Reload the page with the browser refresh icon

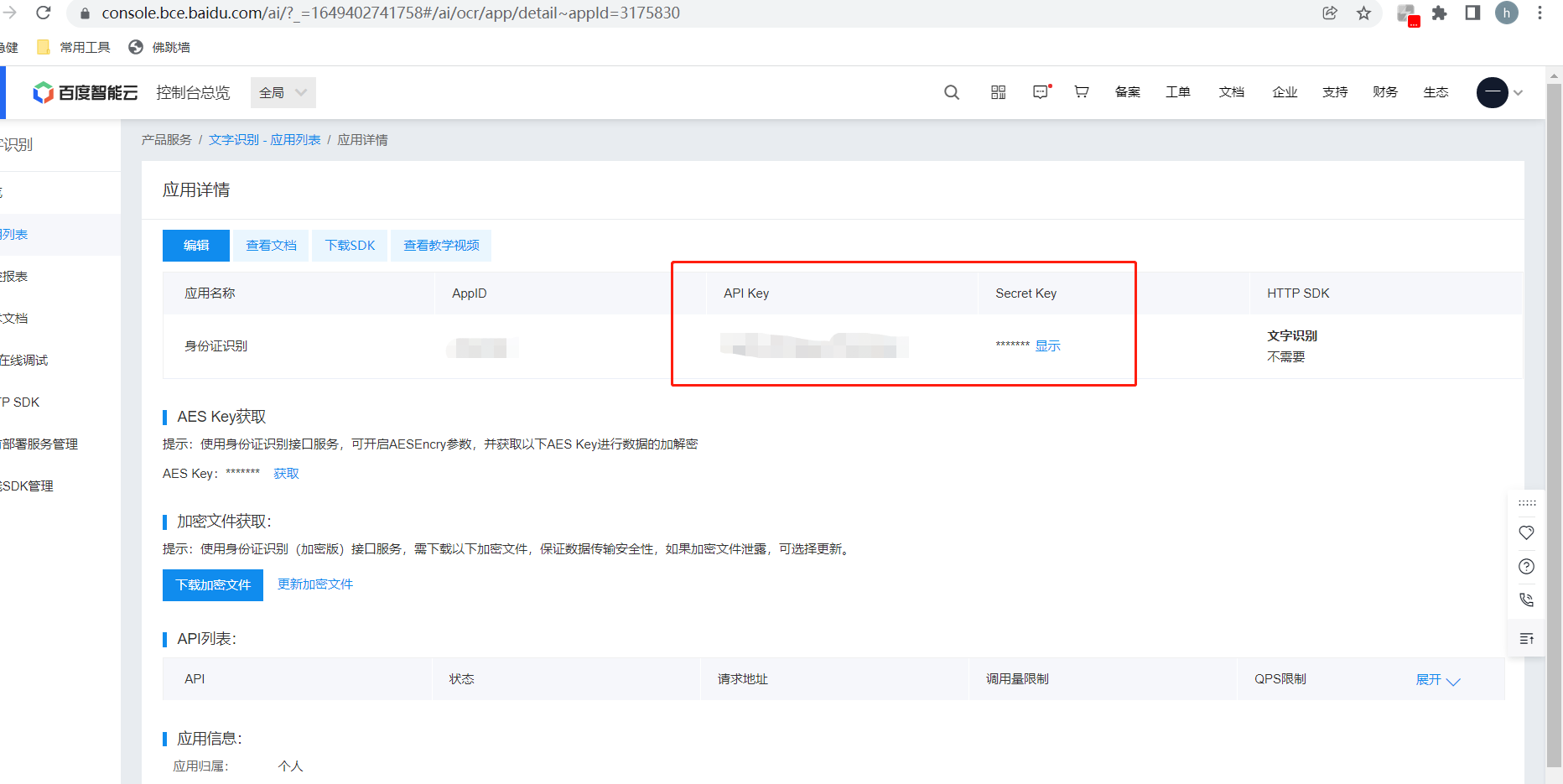pyautogui.click(x=44, y=13)
